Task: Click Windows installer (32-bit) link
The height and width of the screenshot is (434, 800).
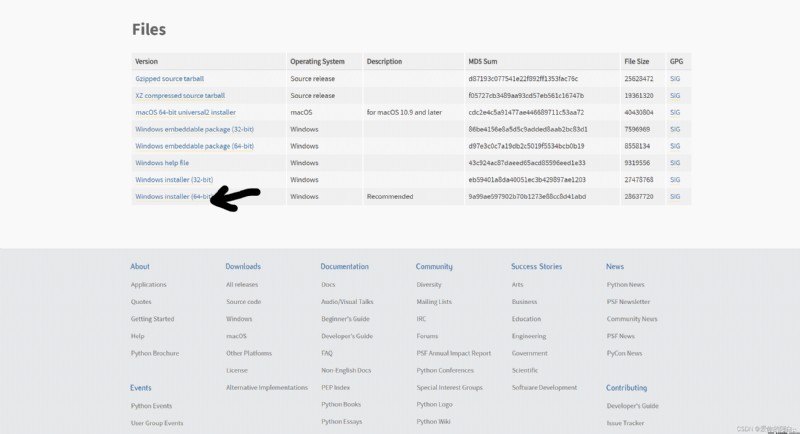Action: click(174, 180)
